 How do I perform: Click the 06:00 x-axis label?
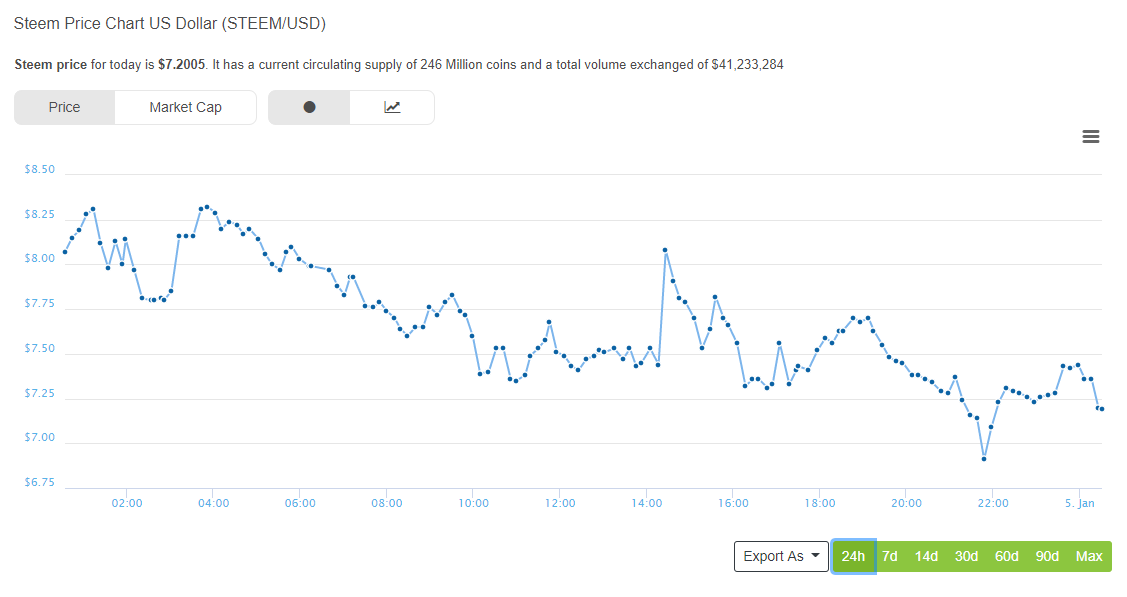(x=300, y=503)
